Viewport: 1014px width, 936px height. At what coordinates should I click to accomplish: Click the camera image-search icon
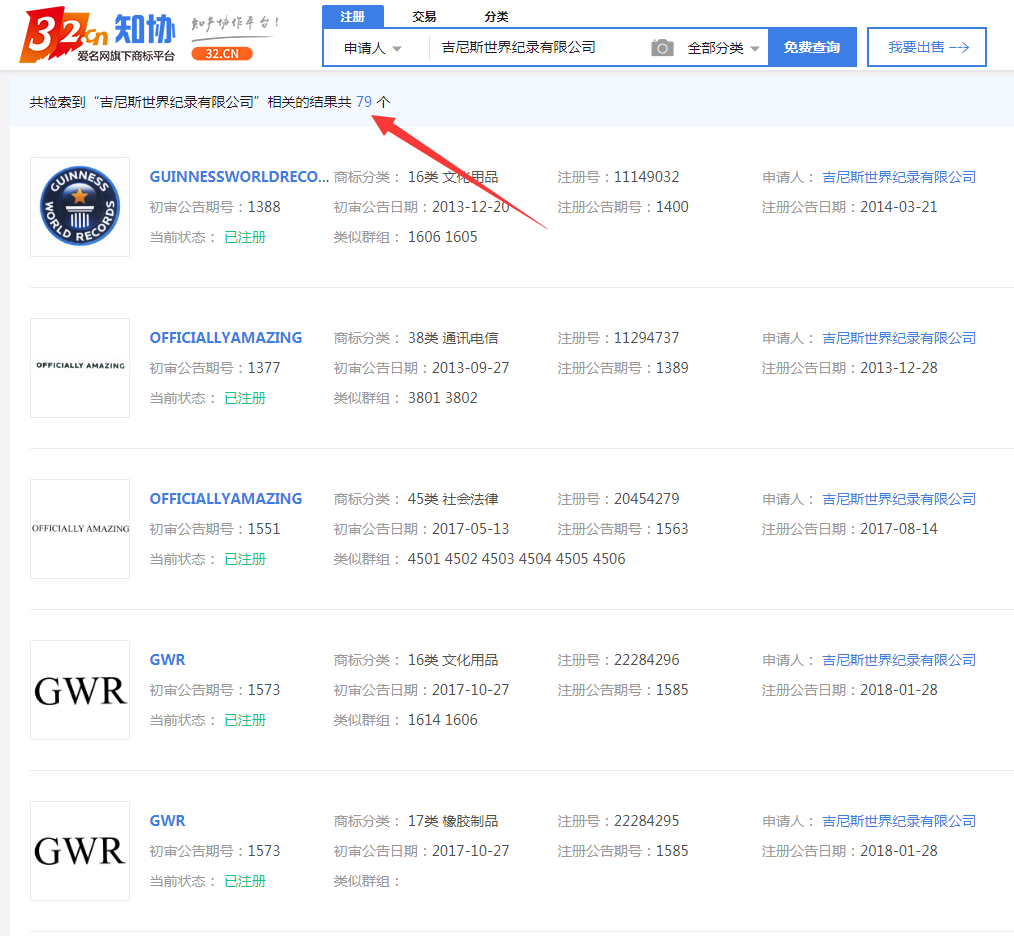[662, 47]
